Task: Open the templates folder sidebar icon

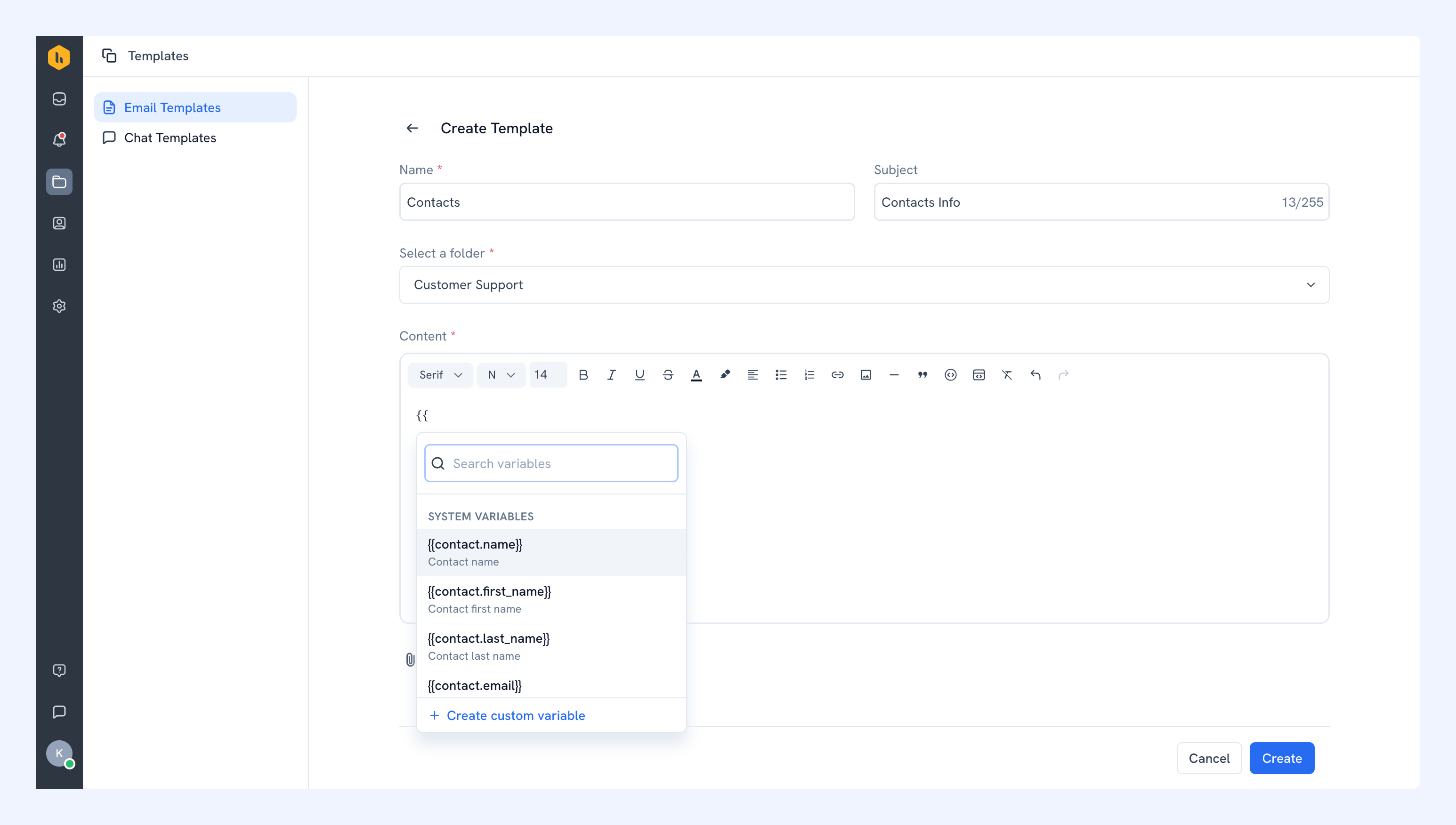Action: (59, 182)
